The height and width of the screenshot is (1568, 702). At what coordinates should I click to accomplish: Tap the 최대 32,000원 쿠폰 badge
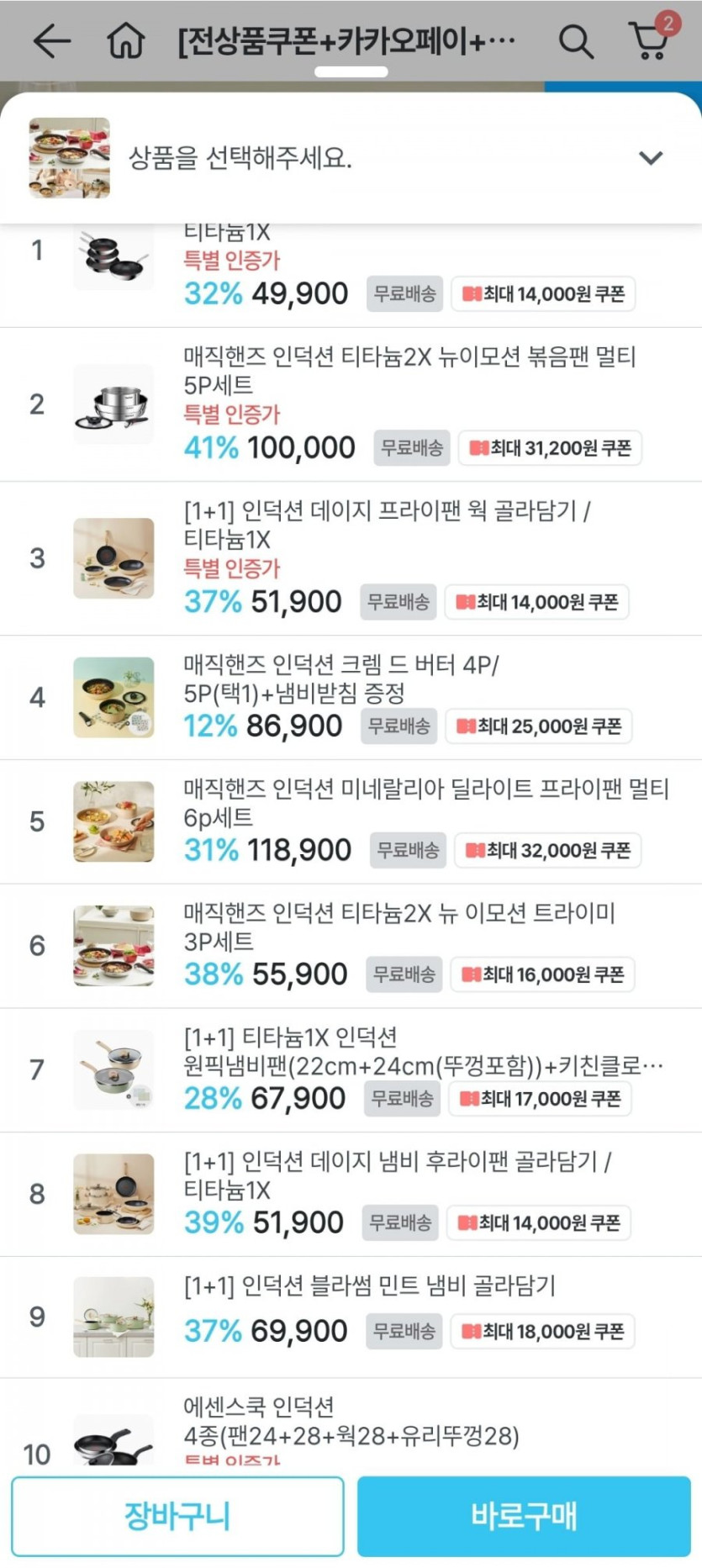(x=548, y=851)
